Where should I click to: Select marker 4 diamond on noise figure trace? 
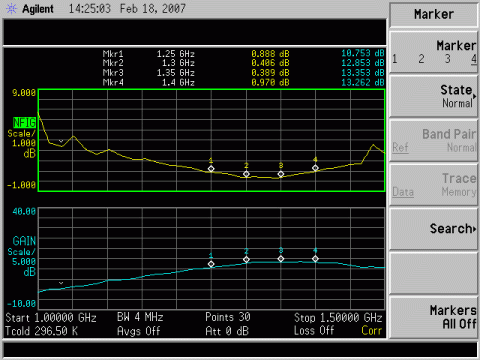315,168
